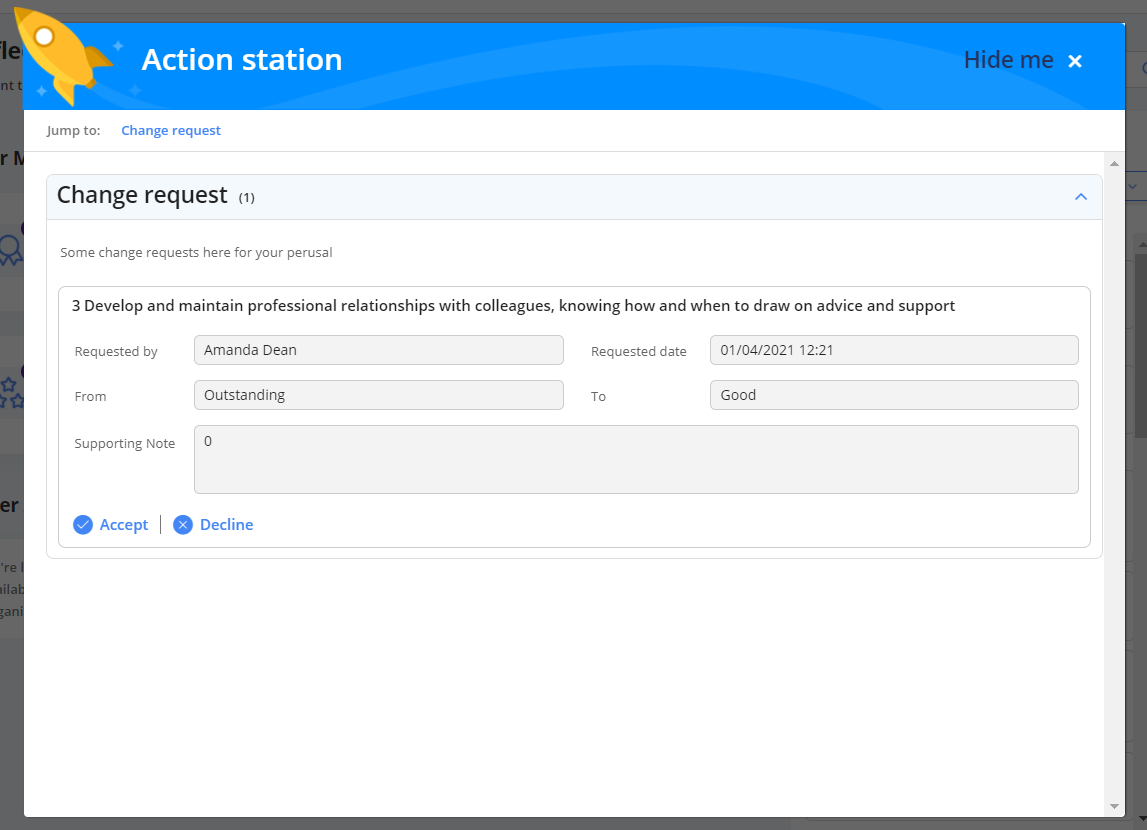
Task: Click the To label
Action: pyautogui.click(x=598, y=396)
